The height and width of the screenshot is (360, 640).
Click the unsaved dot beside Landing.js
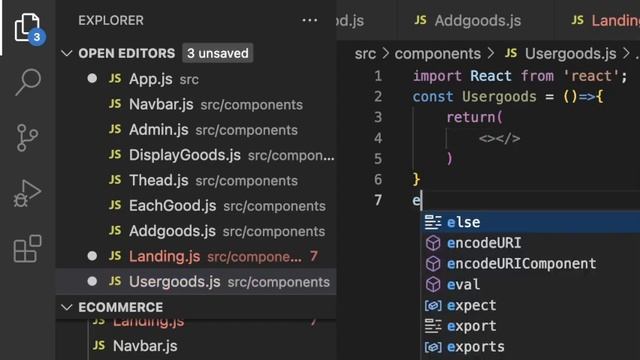(92, 256)
